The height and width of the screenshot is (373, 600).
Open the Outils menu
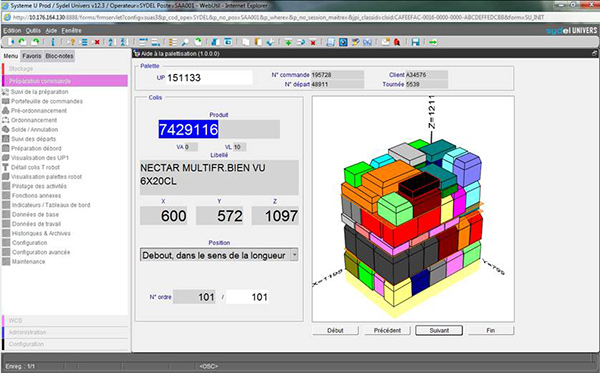[33, 30]
